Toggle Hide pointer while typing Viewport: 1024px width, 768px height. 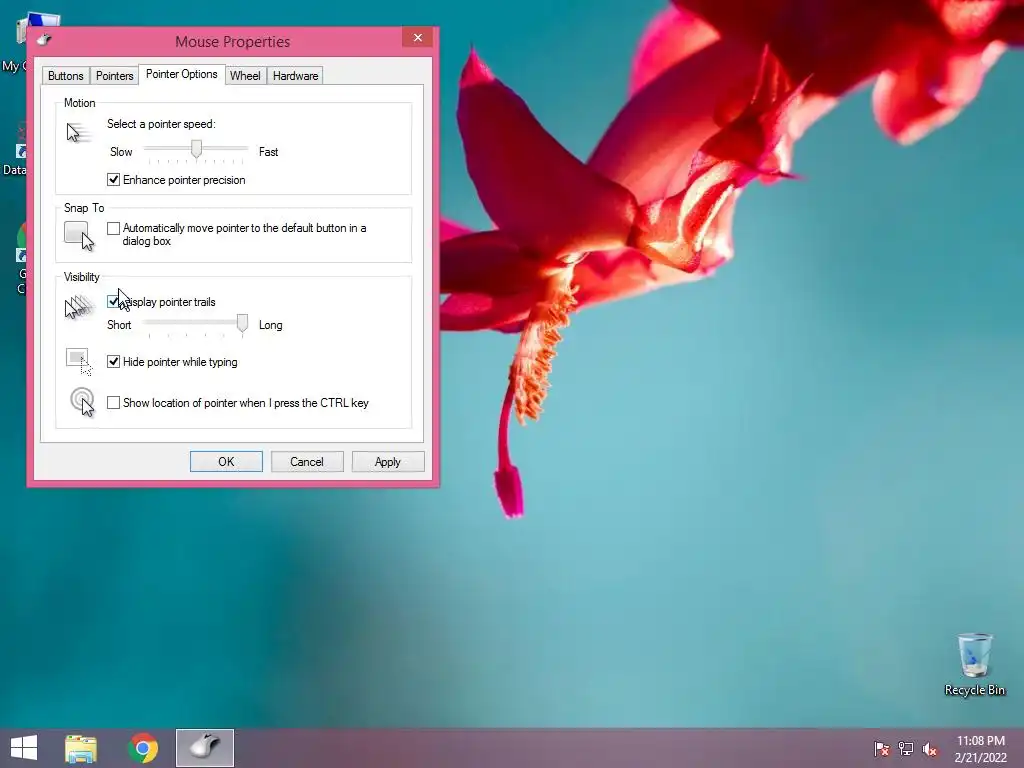click(114, 362)
